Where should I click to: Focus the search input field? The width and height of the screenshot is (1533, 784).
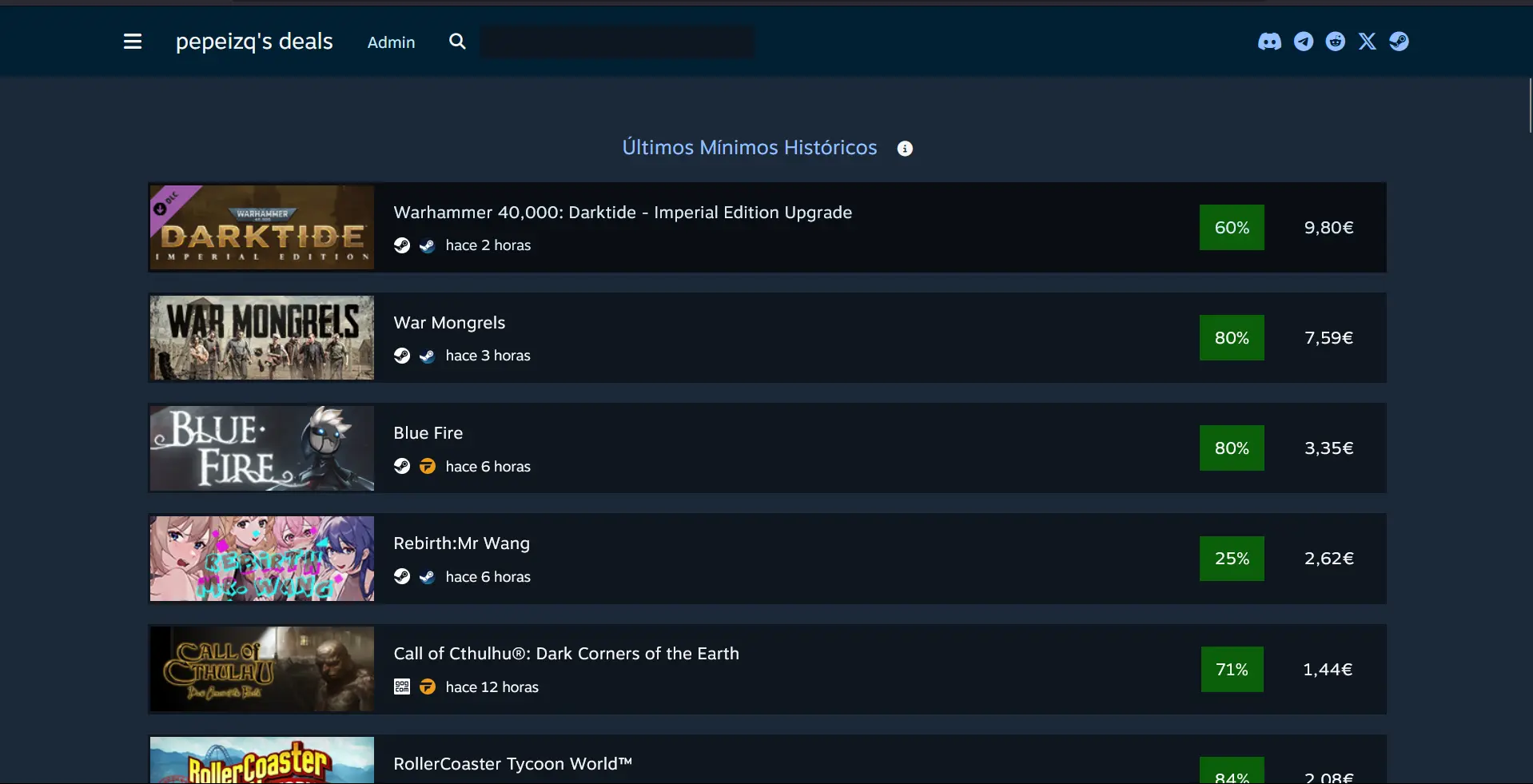click(x=617, y=42)
